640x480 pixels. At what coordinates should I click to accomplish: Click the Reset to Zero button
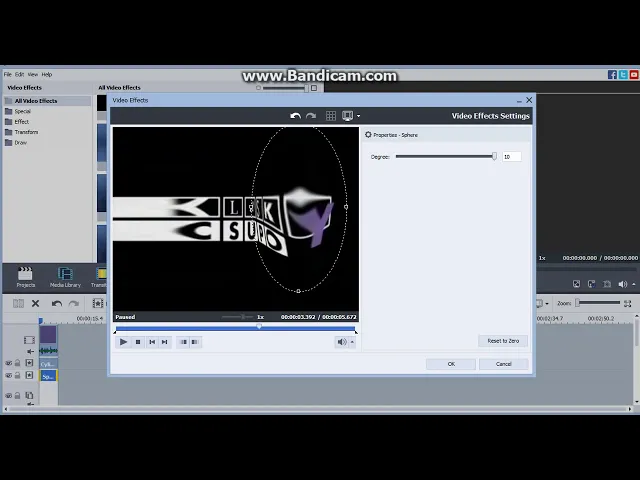click(503, 341)
